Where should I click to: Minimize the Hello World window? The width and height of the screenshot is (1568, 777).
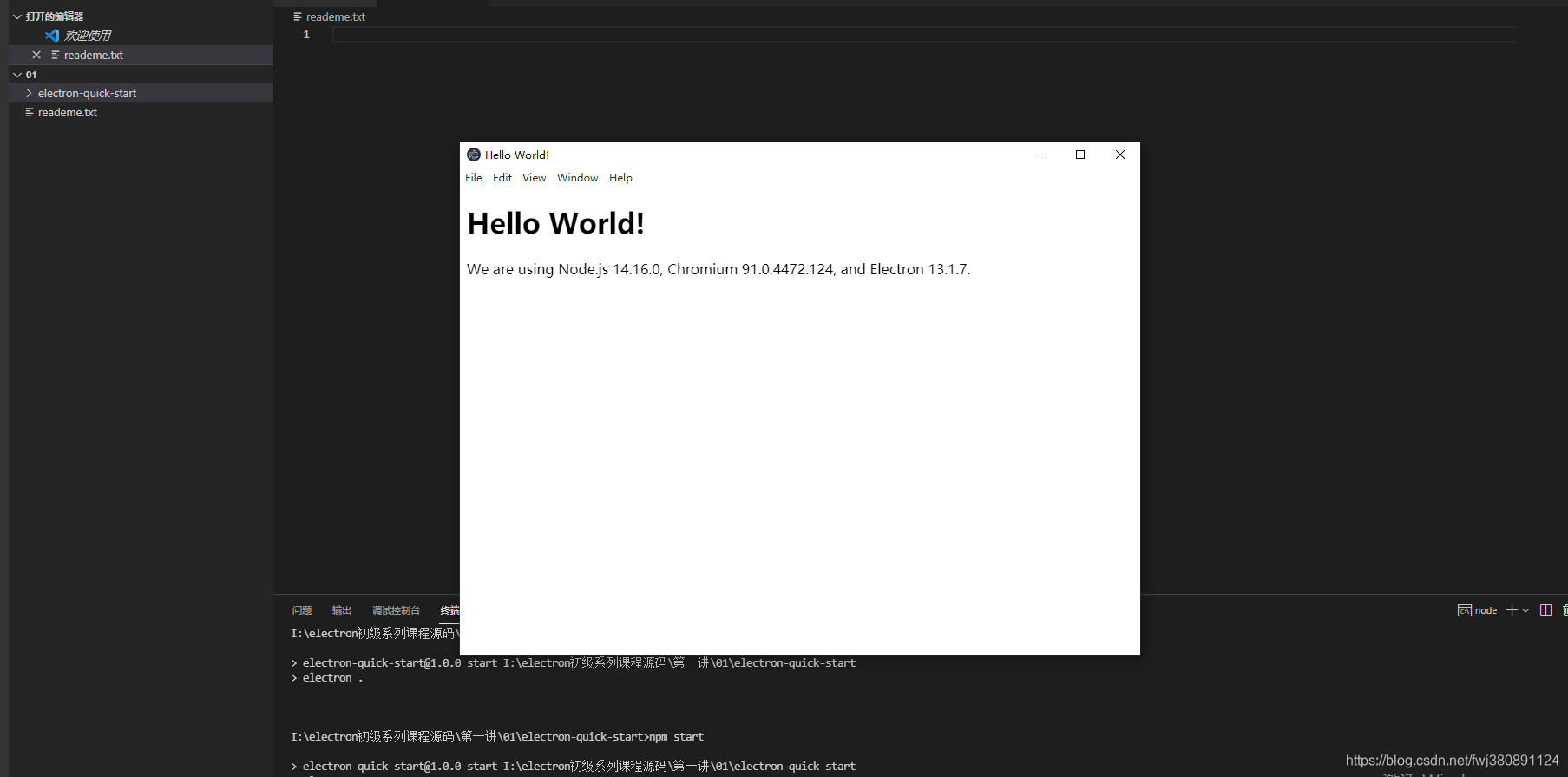click(1041, 155)
